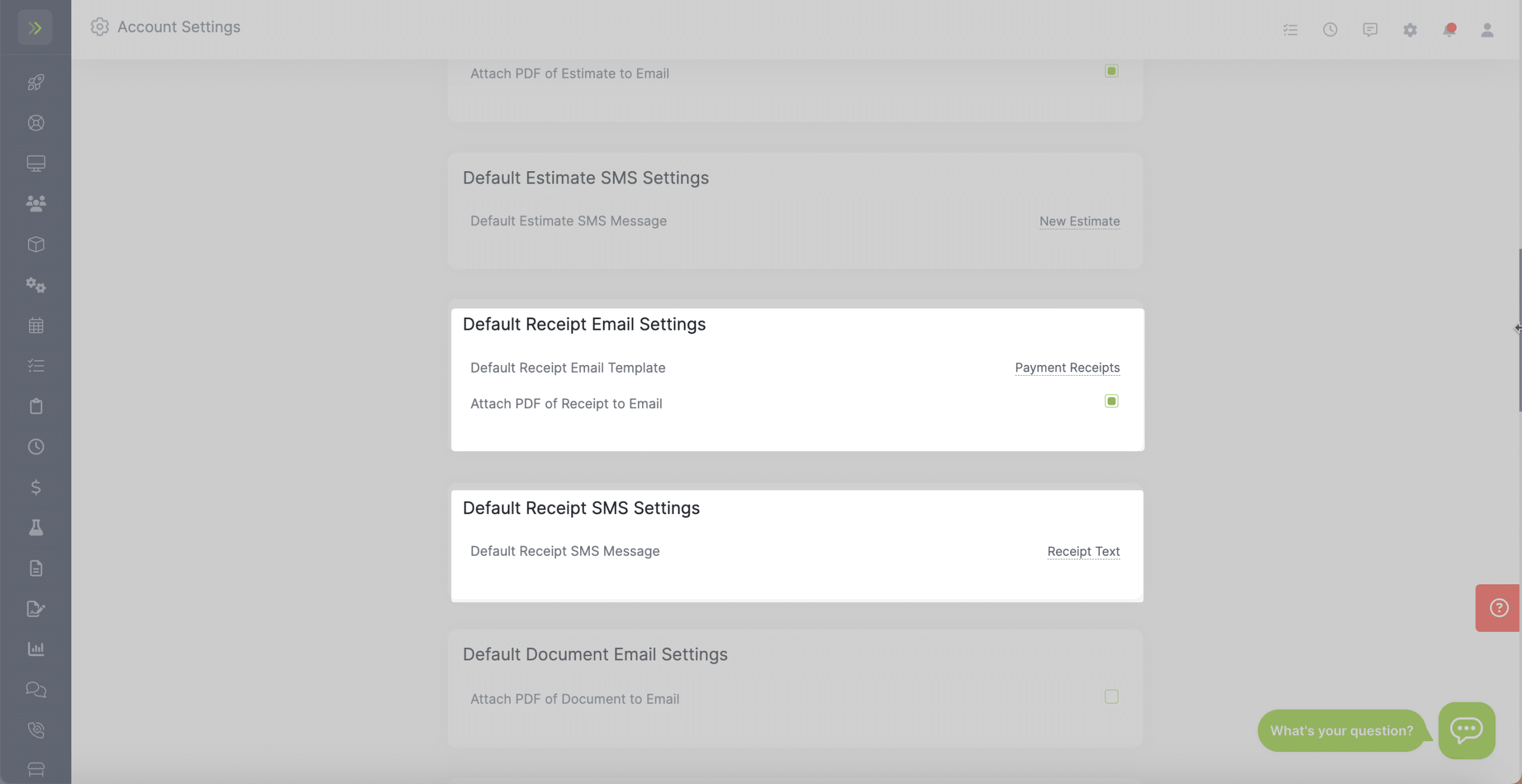Open the signature document icon in sidebar
This screenshot has width=1522, height=784.
click(36, 609)
